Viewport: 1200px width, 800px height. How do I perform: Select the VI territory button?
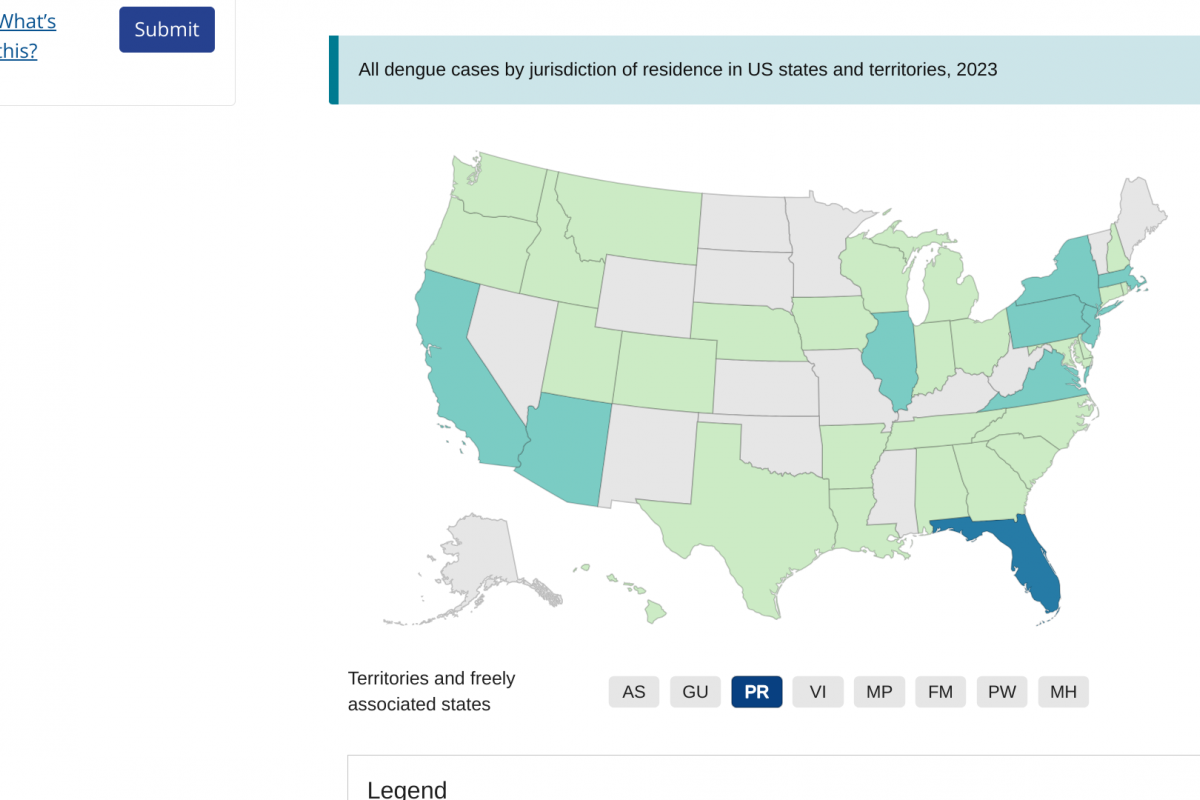tap(818, 692)
